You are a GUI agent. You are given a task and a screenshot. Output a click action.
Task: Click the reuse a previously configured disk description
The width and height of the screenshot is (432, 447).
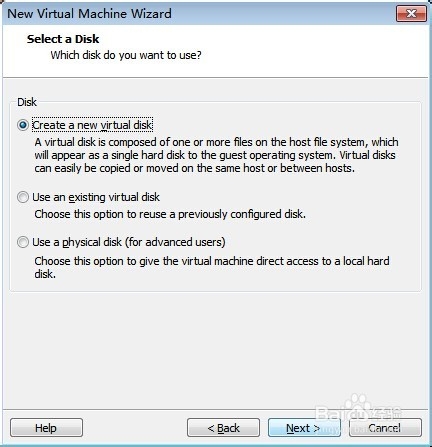coord(170,214)
